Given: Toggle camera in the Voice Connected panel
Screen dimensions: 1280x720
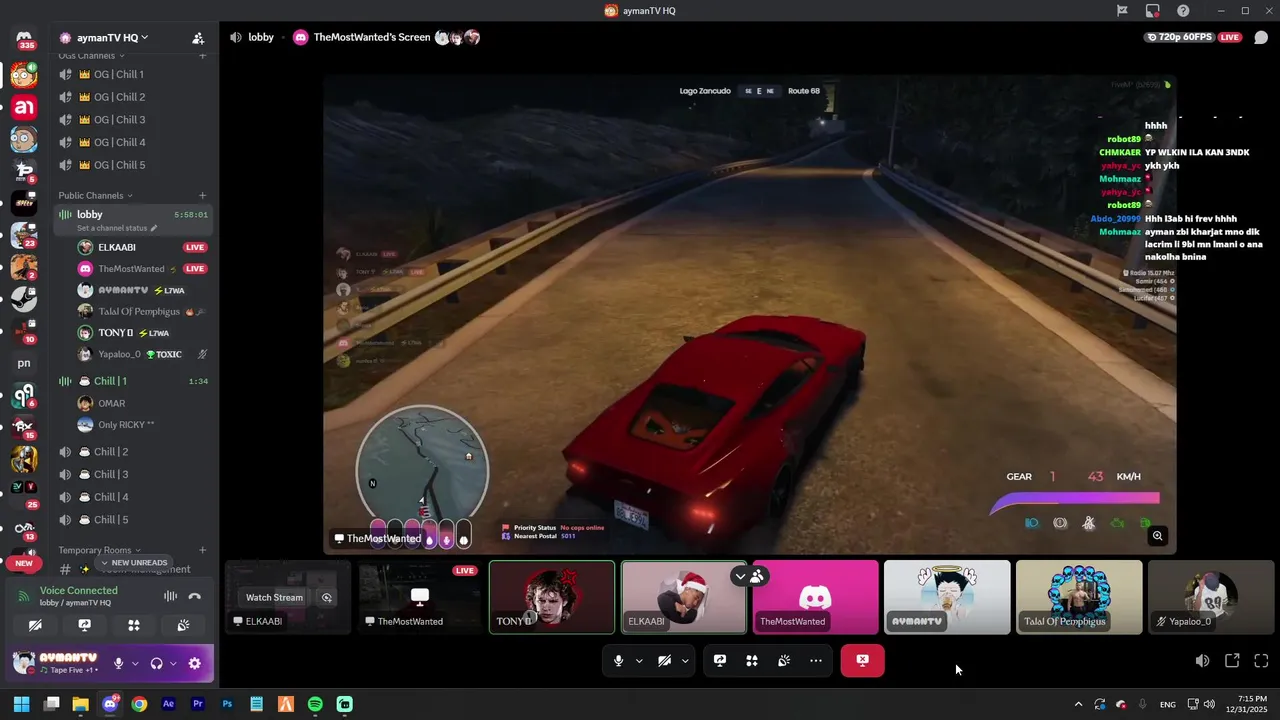Looking at the screenshot, I should pos(35,625).
